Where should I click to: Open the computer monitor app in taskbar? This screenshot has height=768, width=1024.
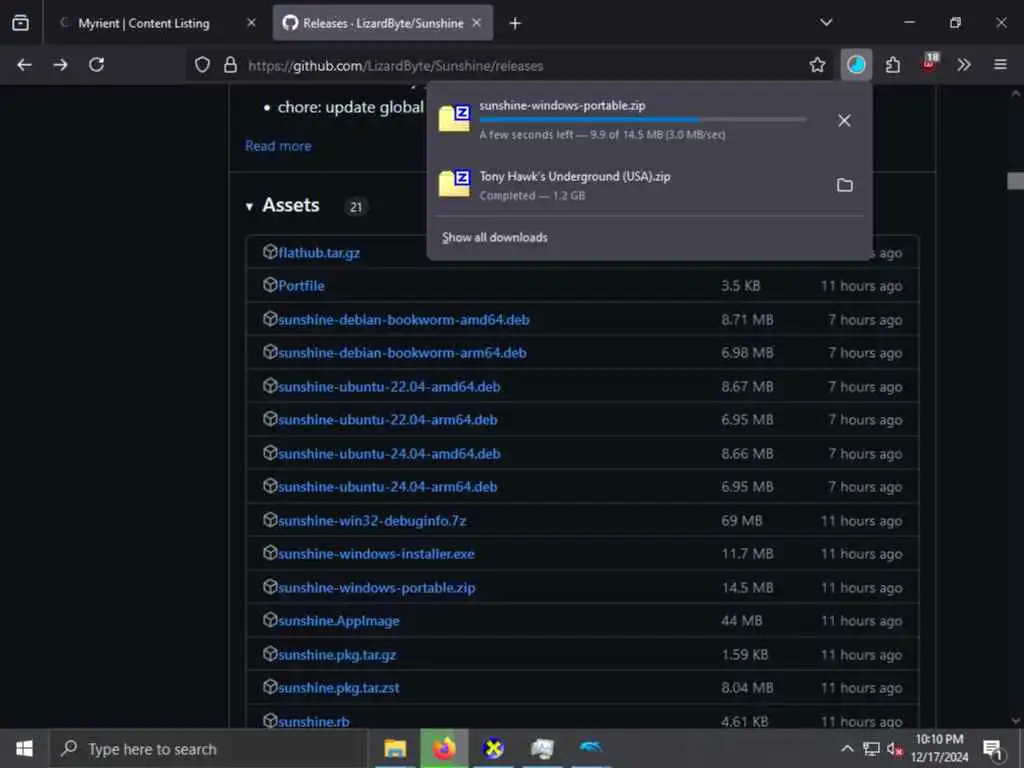click(x=542, y=748)
